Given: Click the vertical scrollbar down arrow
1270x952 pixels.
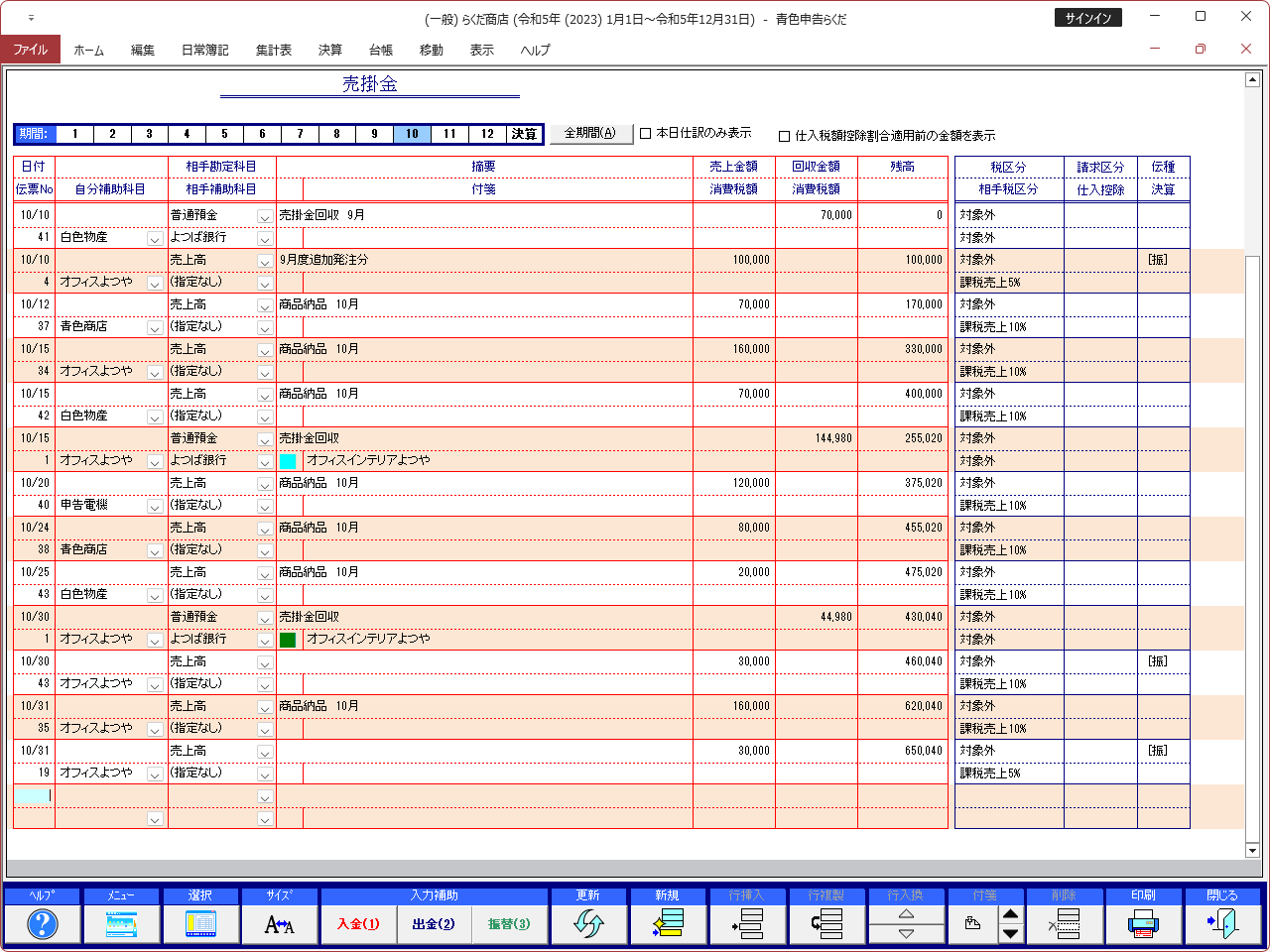Looking at the screenshot, I should pyautogui.click(x=1252, y=850).
